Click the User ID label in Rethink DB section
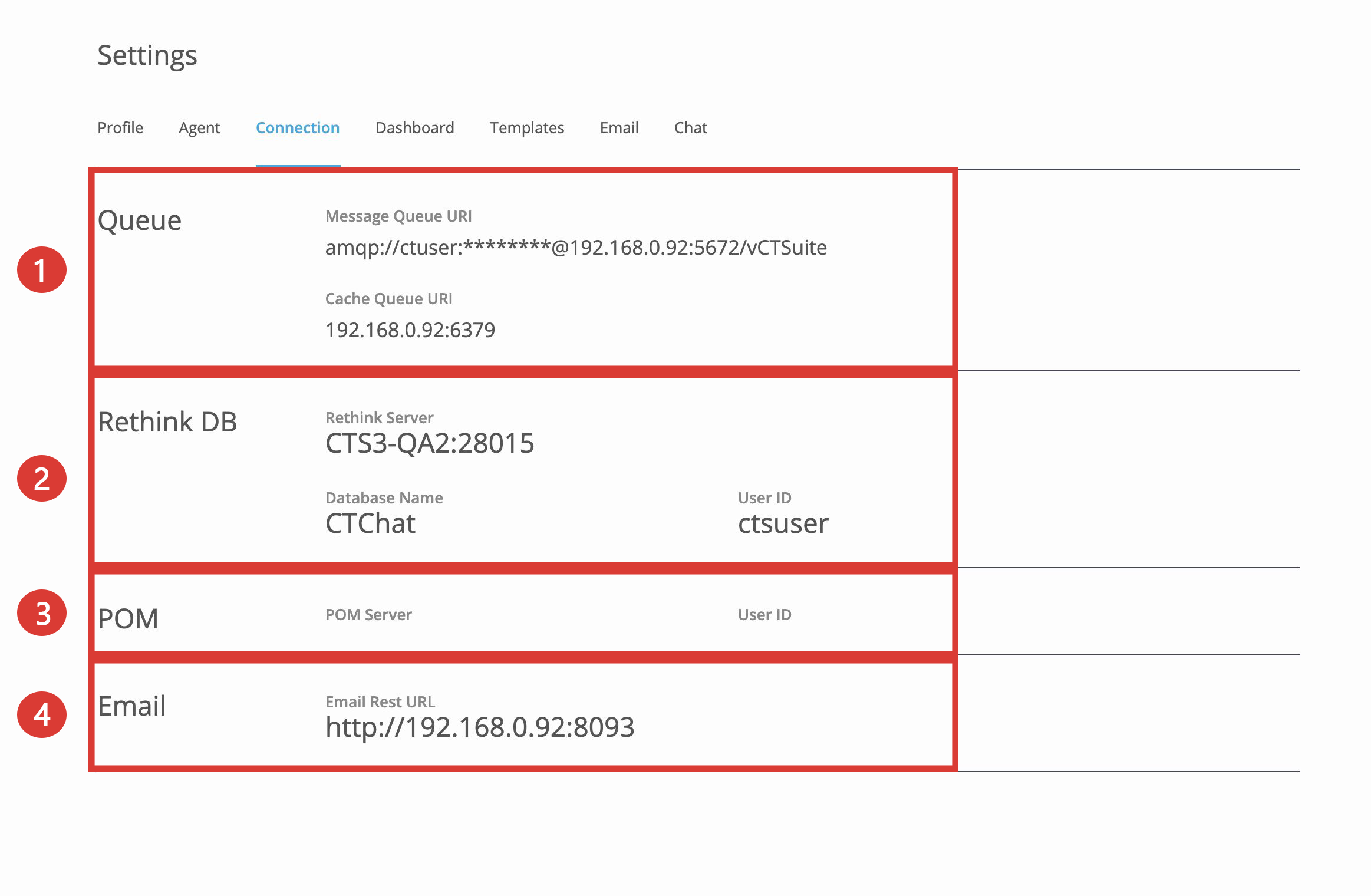This screenshot has width=1371, height=896. tap(764, 498)
